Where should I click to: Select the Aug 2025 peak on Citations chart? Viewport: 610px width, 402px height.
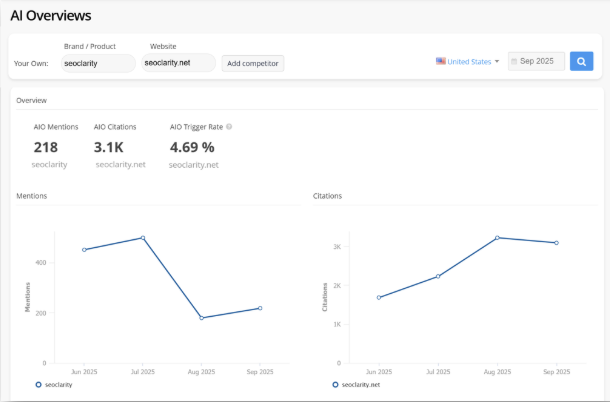497,238
